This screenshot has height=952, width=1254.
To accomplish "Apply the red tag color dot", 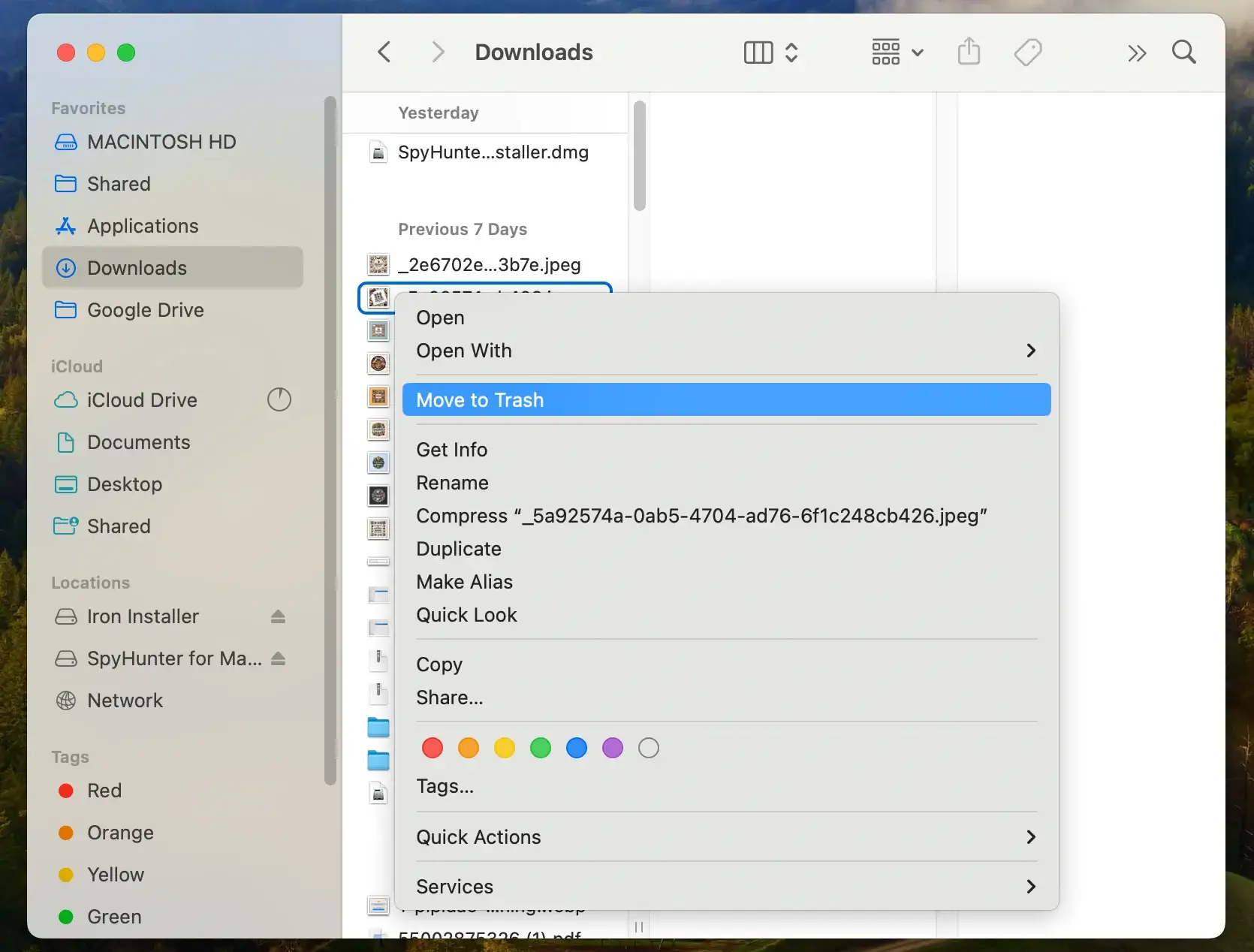I will click(x=433, y=748).
